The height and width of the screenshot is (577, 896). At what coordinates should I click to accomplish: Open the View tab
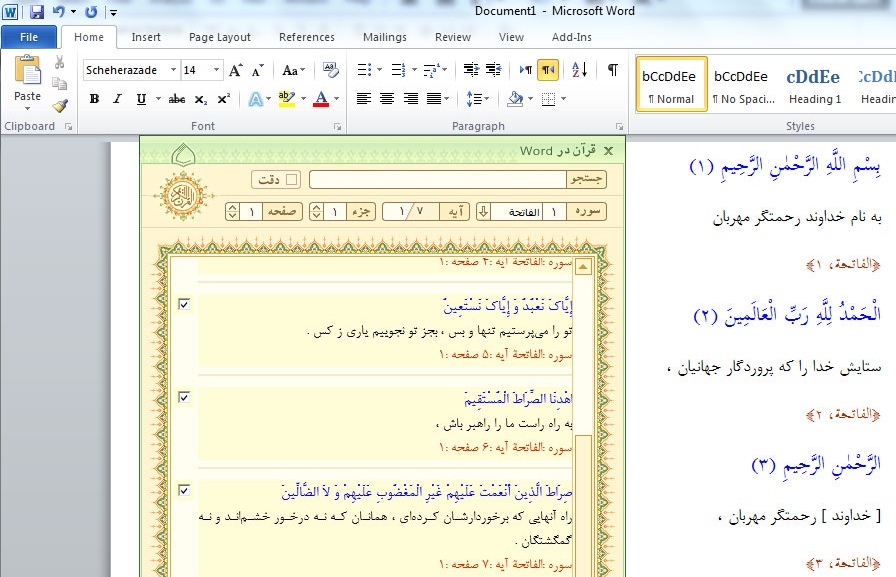[511, 37]
